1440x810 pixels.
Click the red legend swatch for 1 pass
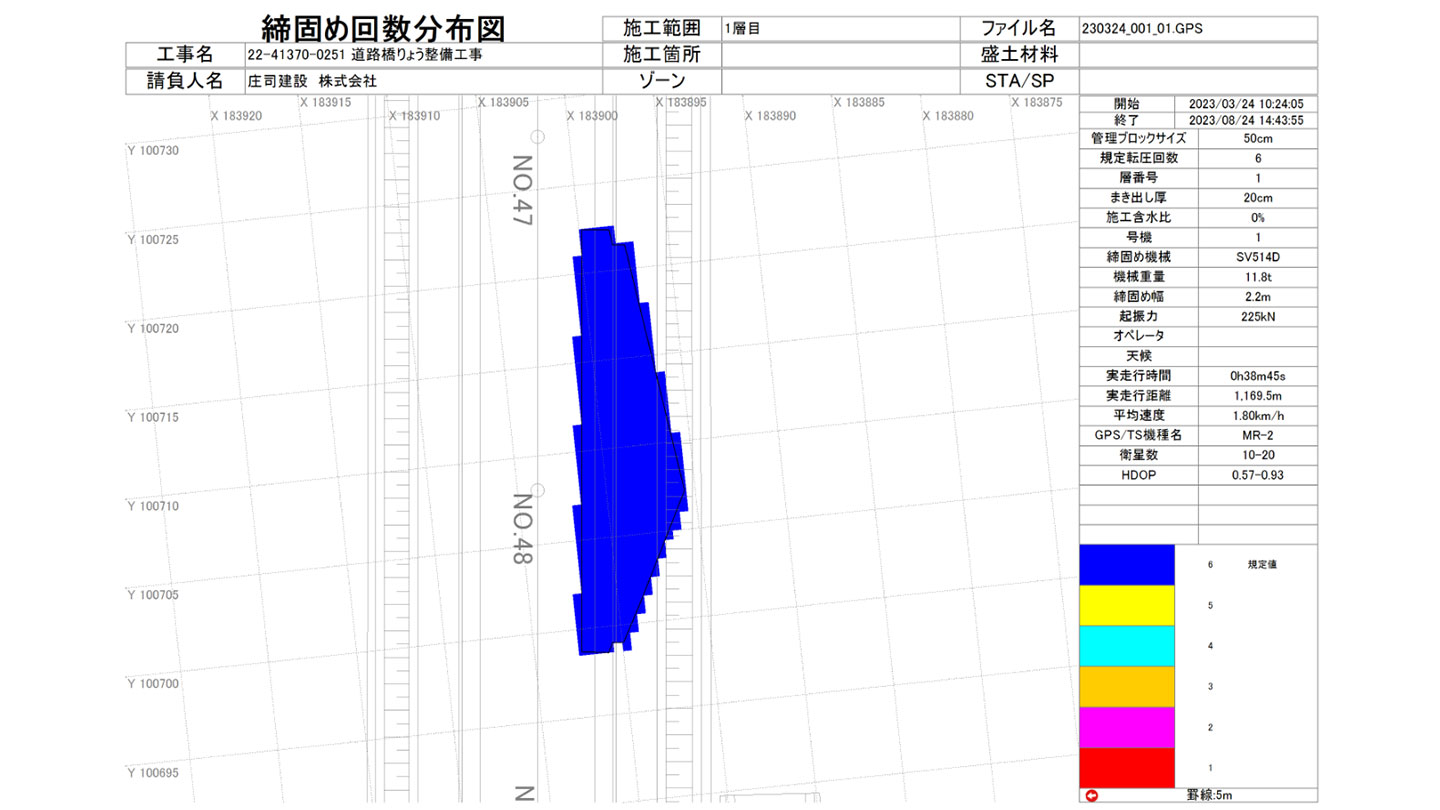[x=1126, y=767]
